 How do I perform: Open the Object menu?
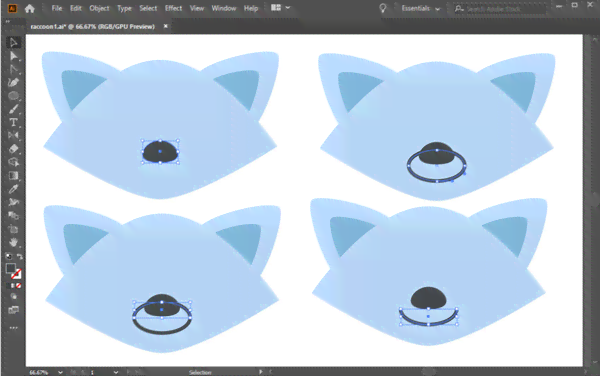[x=99, y=8]
